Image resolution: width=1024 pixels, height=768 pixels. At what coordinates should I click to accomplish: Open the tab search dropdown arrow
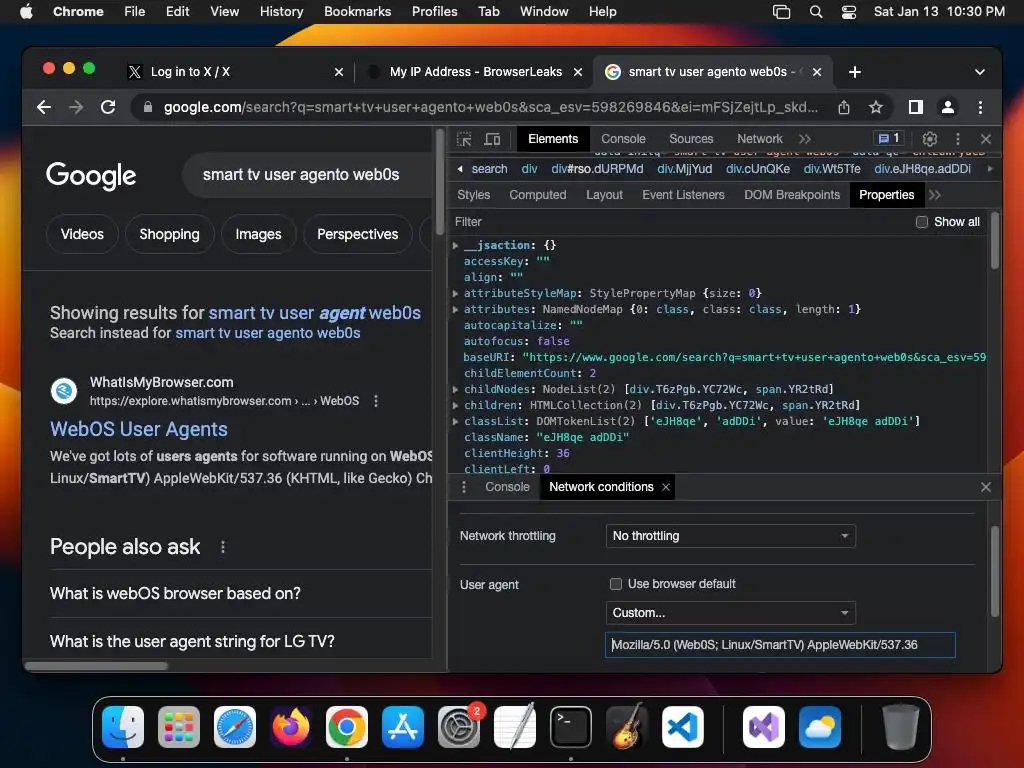click(980, 72)
